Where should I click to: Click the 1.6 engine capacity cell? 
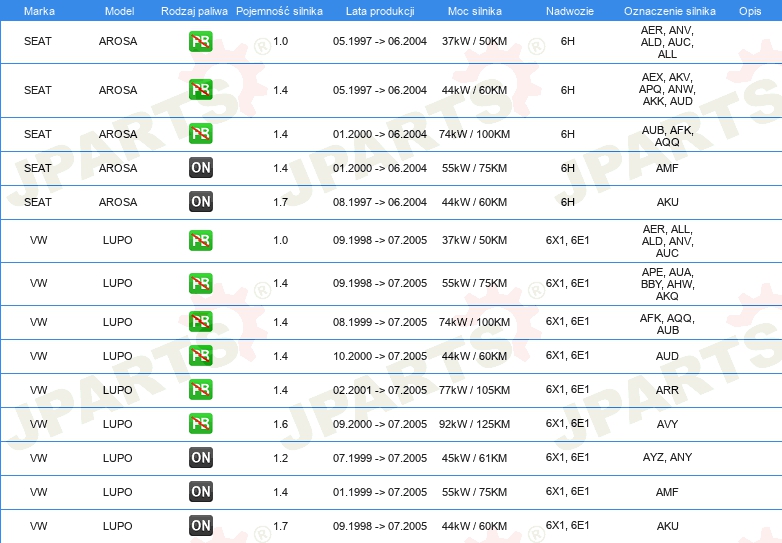tap(280, 424)
